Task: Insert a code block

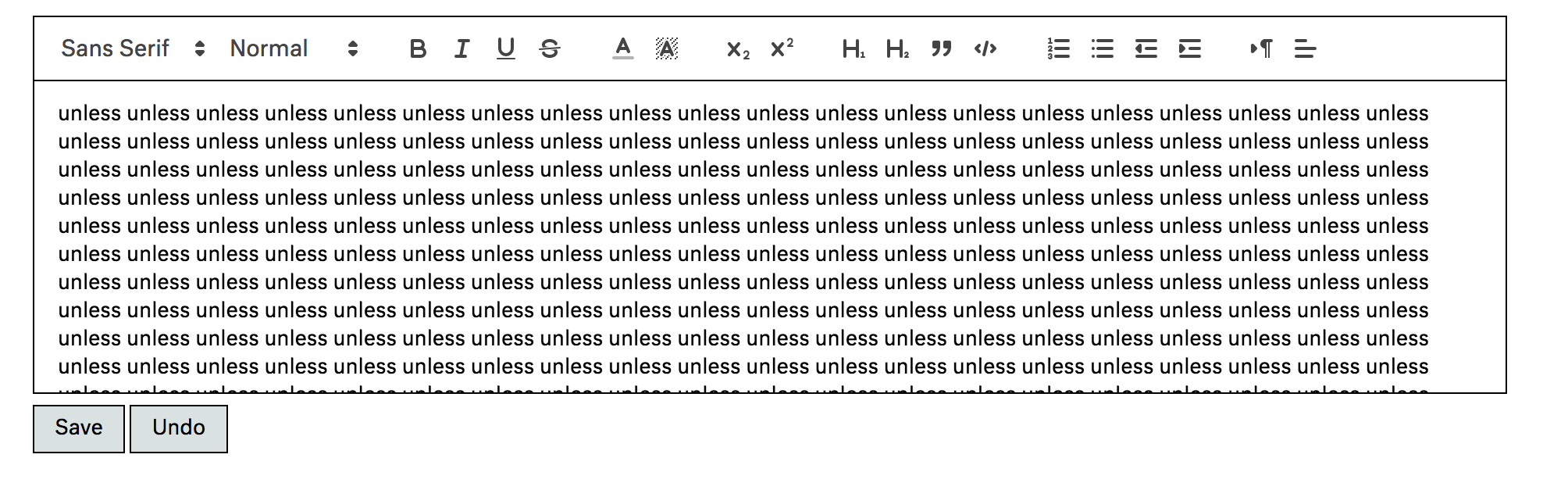Action: [x=985, y=49]
